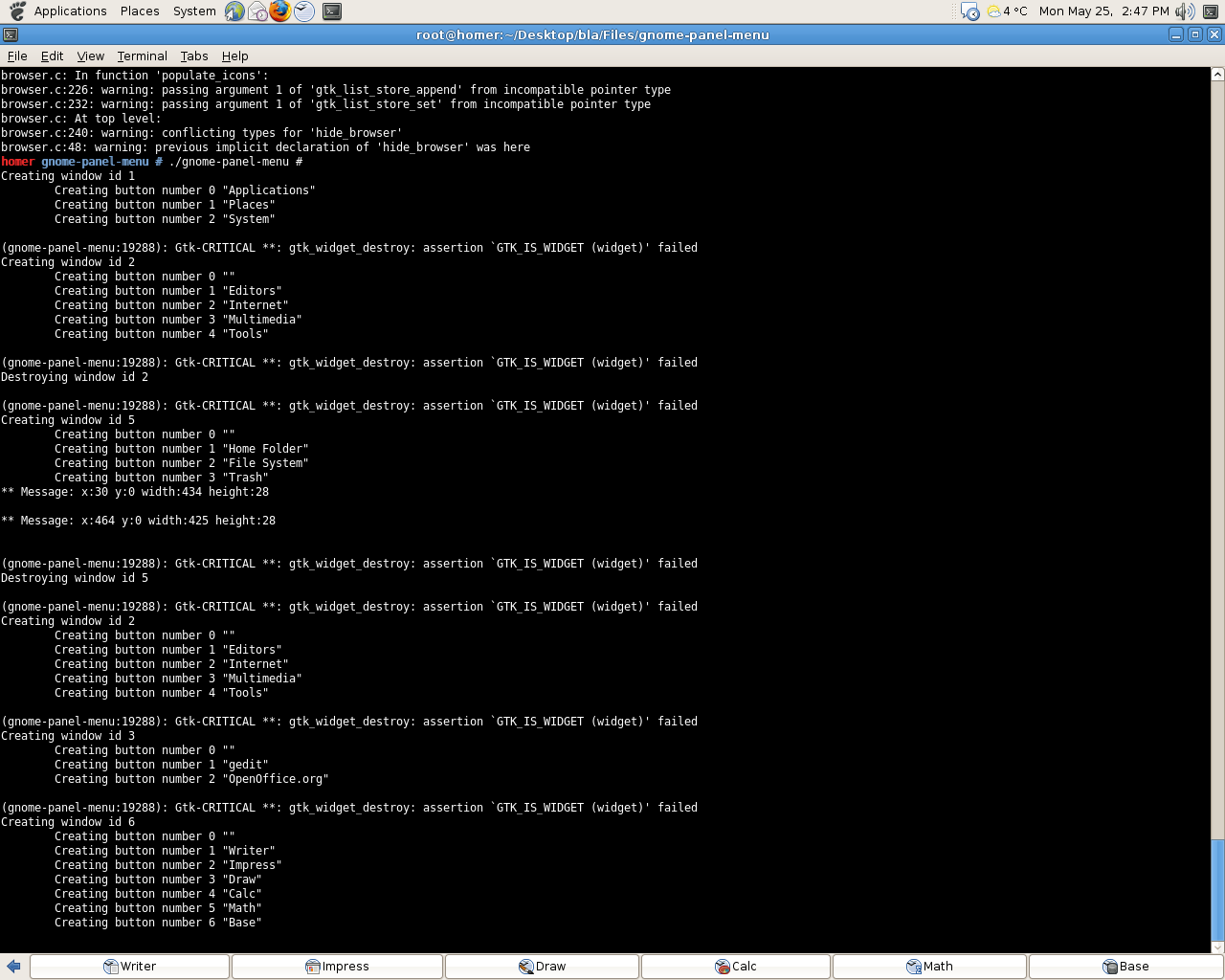This screenshot has width=1225, height=980.
Task: Open the terminal window menu icon in titlebar
Action: (x=11, y=34)
